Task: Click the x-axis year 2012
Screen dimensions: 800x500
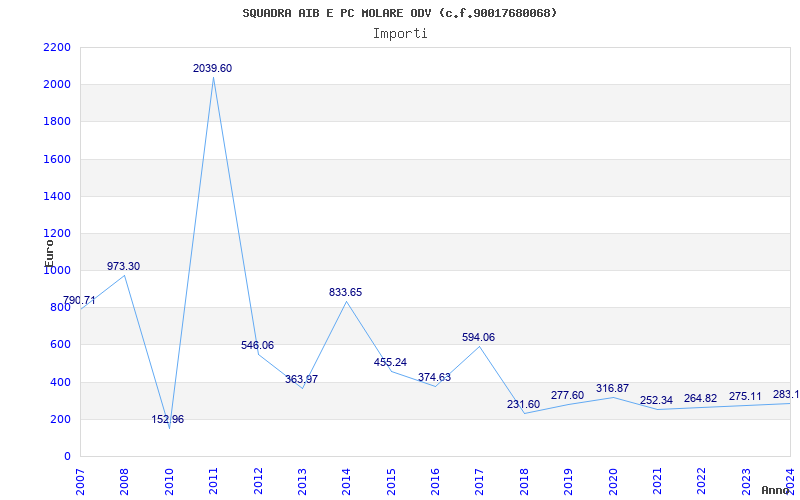Action: (x=258, y=482)
